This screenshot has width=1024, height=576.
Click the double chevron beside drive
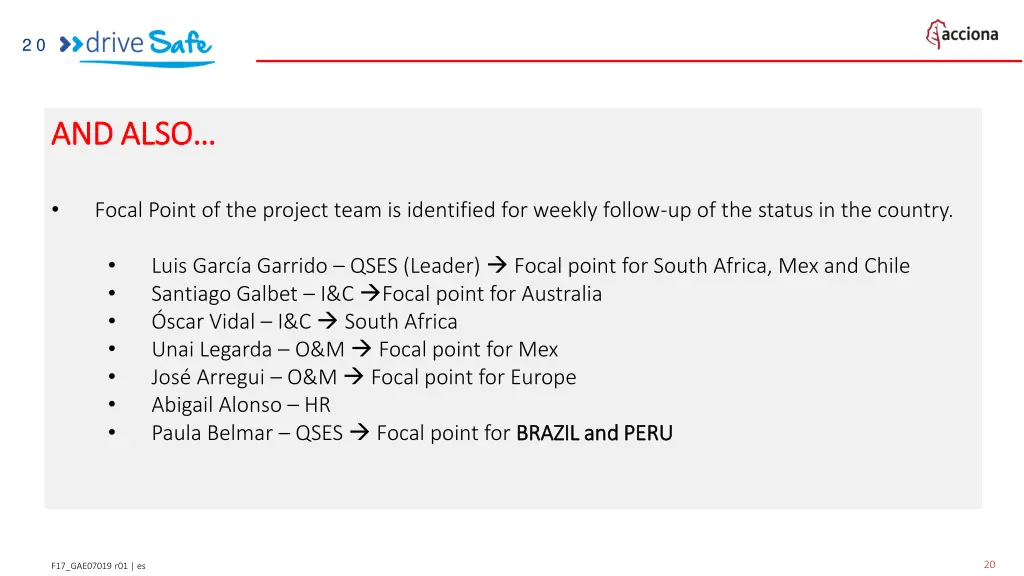(71, 44)
